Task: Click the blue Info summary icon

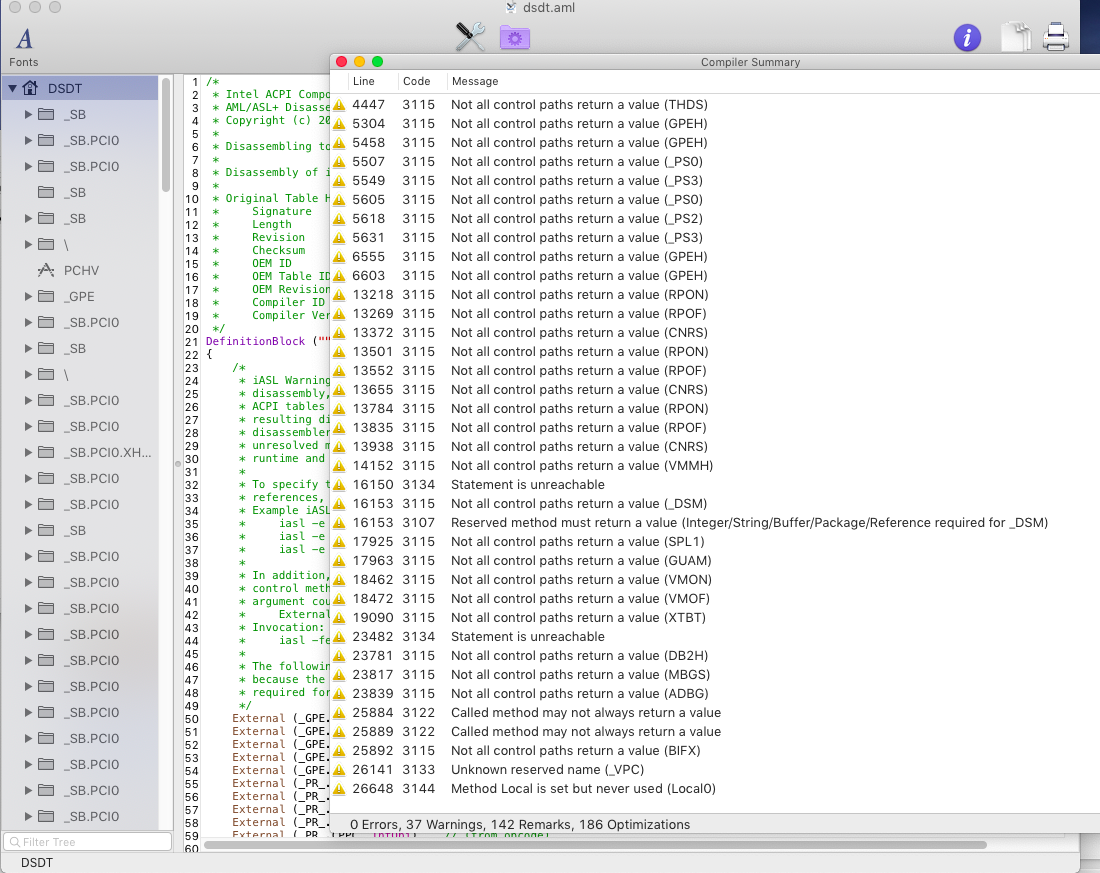Action: point(967,38)
